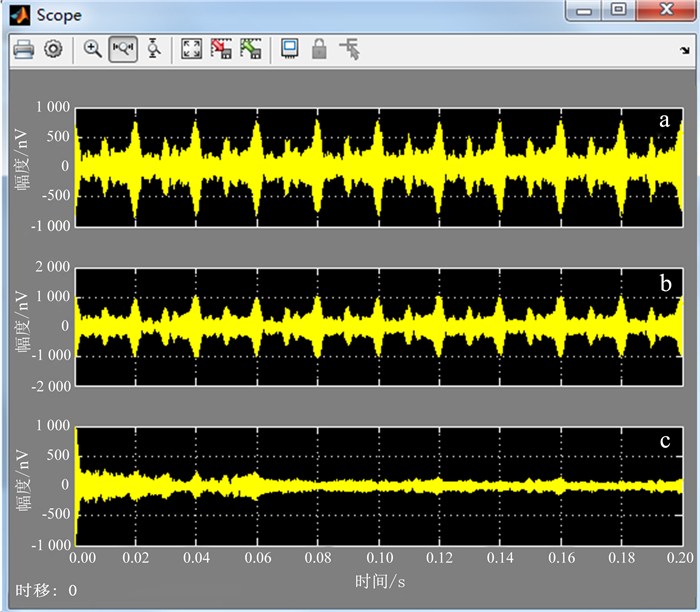Click the MATLAB logo in title bar
Screen dimensions: 700x612
coord(20,15)
